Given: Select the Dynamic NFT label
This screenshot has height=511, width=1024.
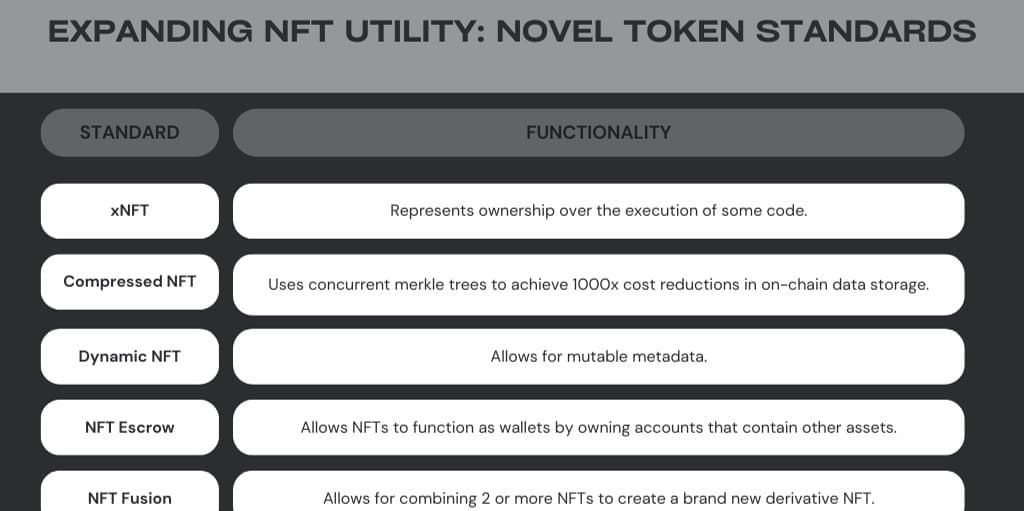Looking at the screenshot, I should pyautogui.click(x=130, y=357).
